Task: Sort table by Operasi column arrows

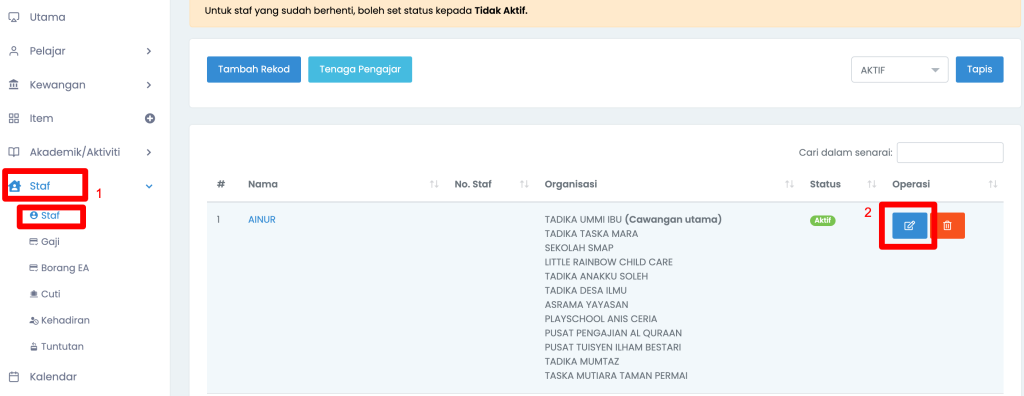Action: click(993, 184)
